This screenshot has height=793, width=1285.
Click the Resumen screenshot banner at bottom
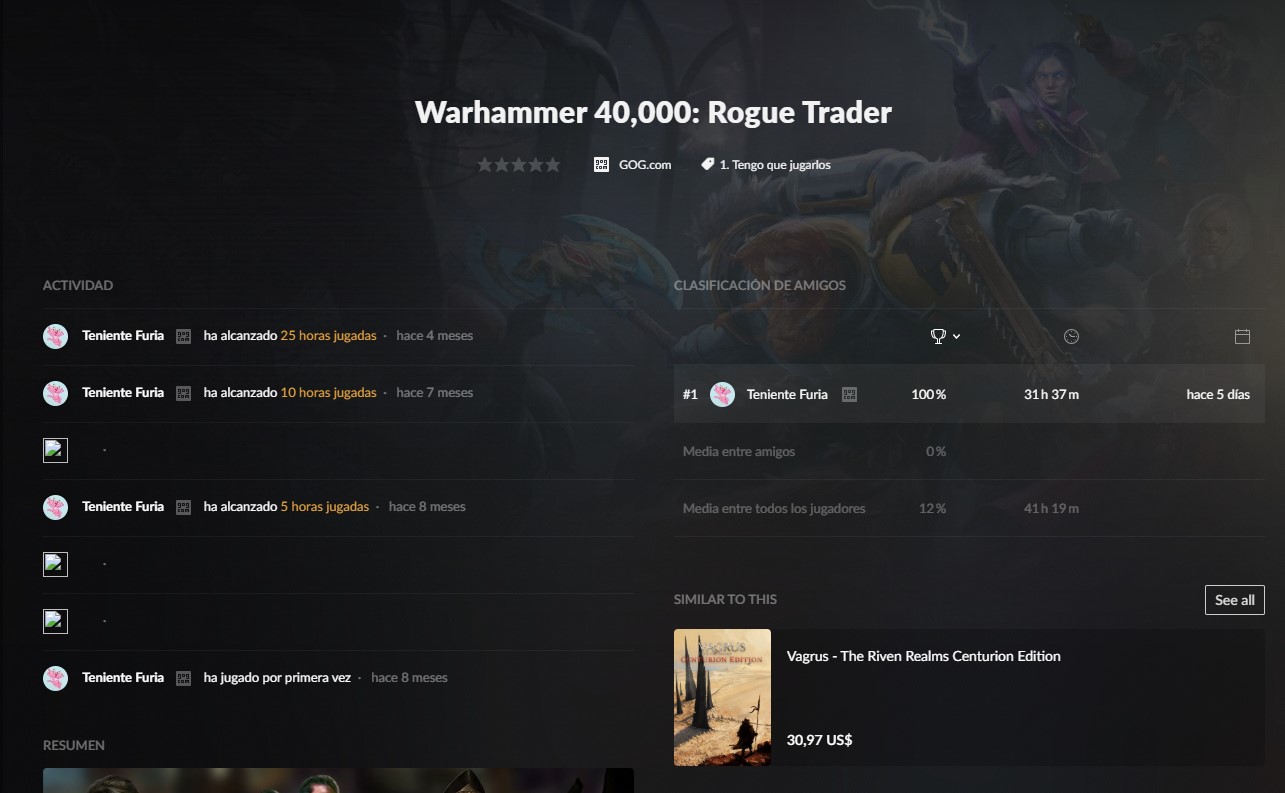[338, 780]
